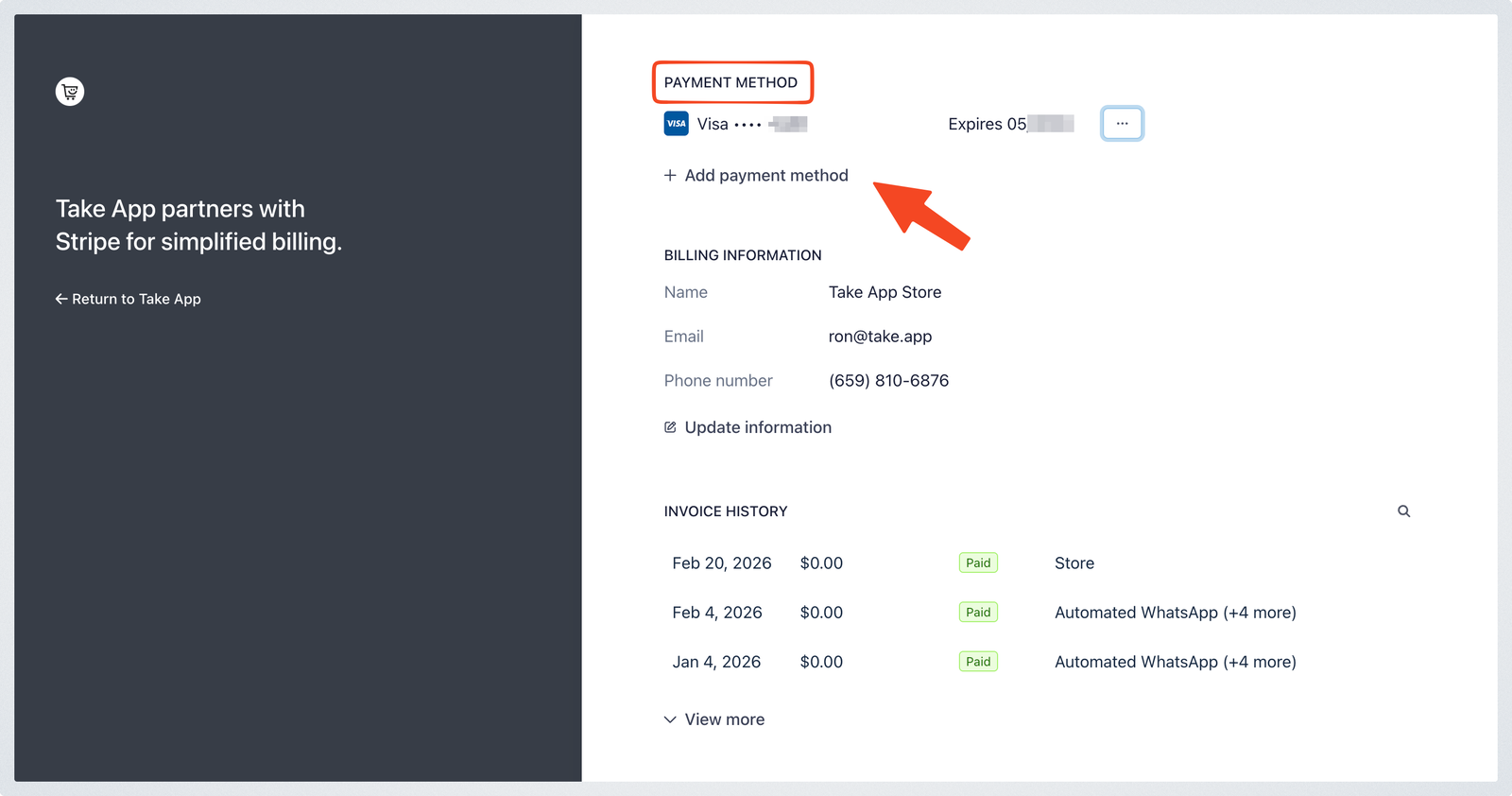Screen dimensions: 1512x796
Task: Click the Paid badge on Feb 4 invoice
Action: click(978, 613)
